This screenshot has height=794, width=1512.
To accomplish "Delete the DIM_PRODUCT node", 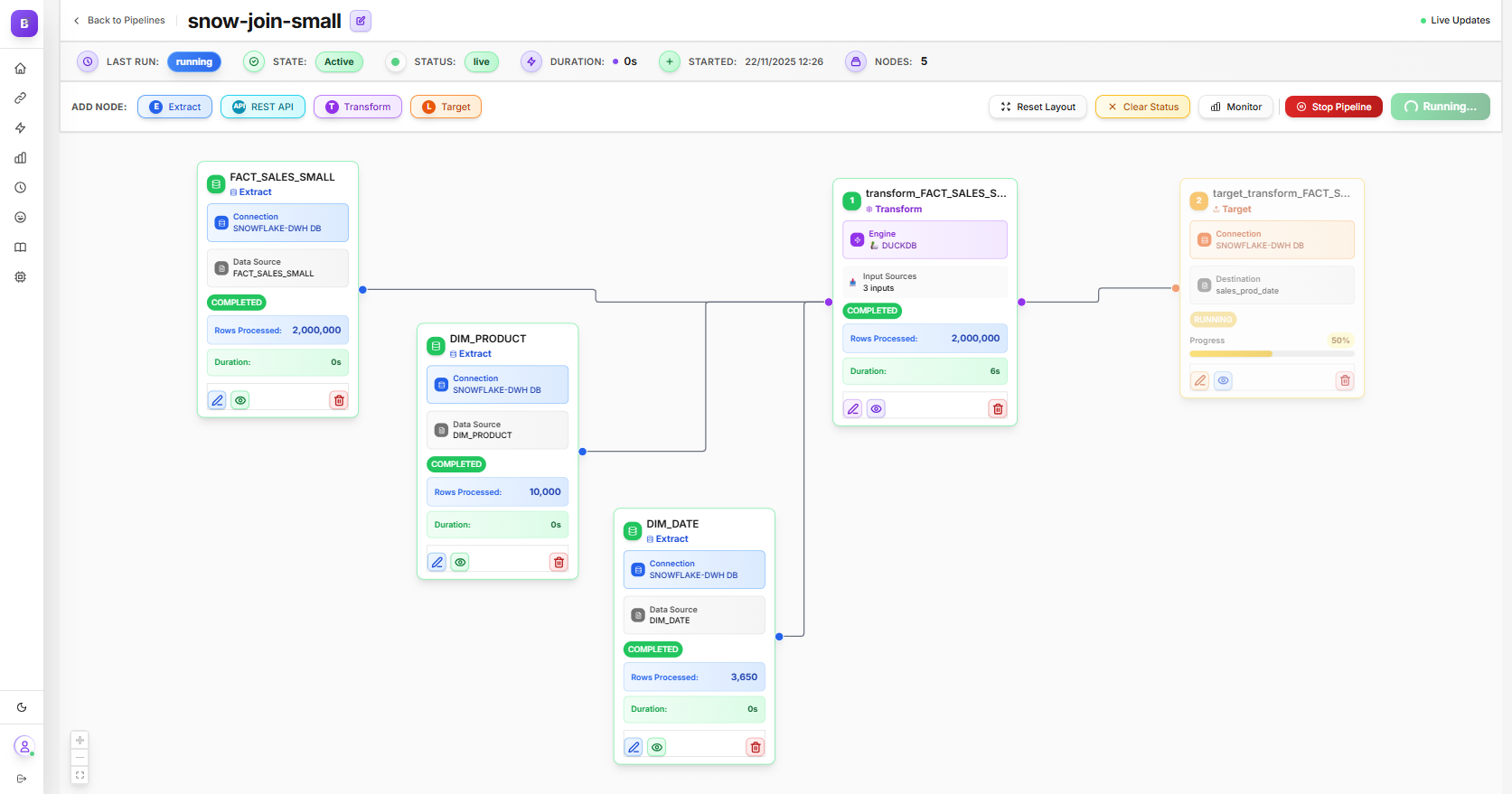I will click(559, 562).
